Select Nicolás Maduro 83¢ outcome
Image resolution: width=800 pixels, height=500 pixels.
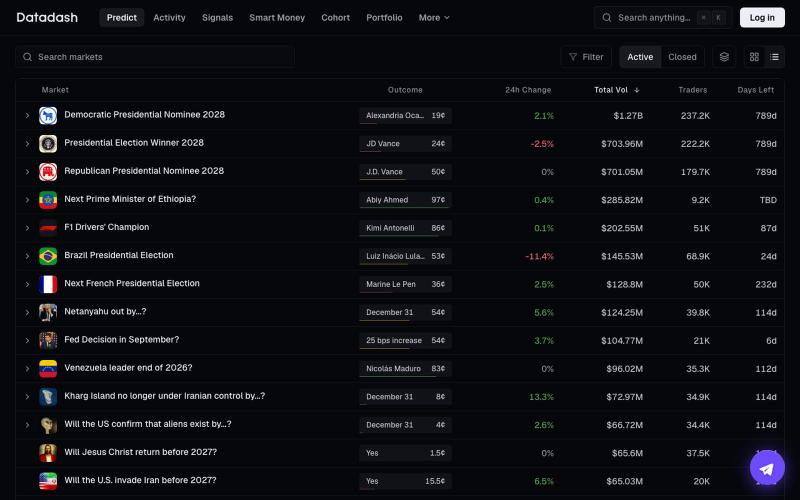405,368
